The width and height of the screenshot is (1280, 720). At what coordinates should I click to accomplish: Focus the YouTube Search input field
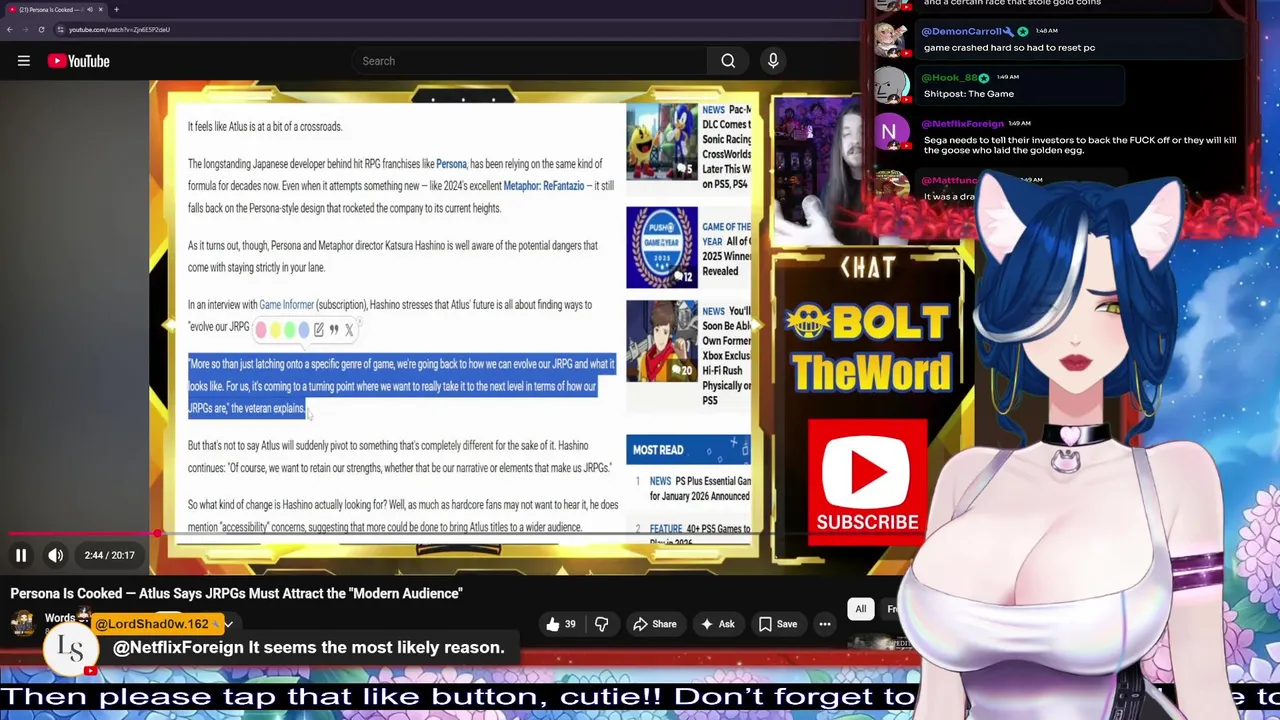tap(529, 61)
